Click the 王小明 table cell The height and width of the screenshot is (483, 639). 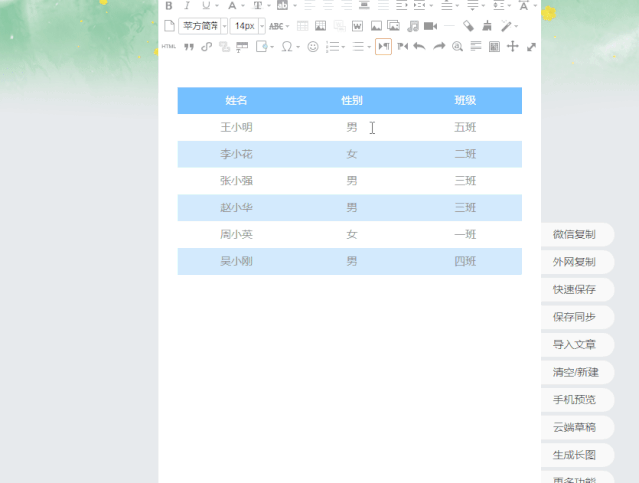pos(236,127)
